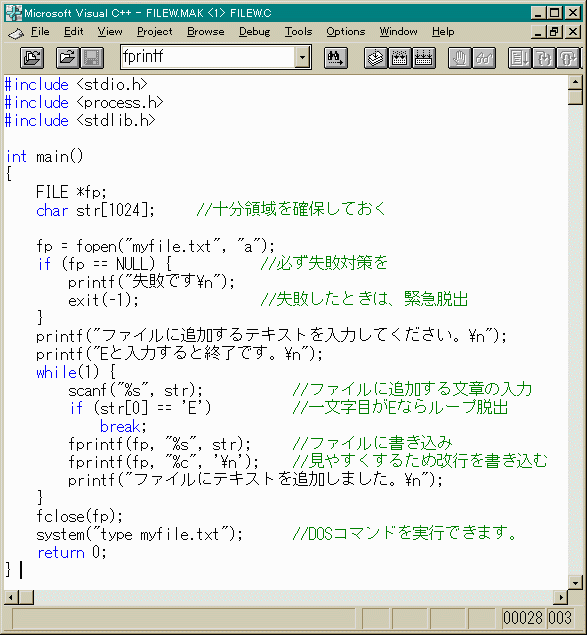Image resolution: width=587 pixels, height=635 pixels.
Task: Expand the fprintf find dropdown arrow
Action: click(x=302, y=57)
